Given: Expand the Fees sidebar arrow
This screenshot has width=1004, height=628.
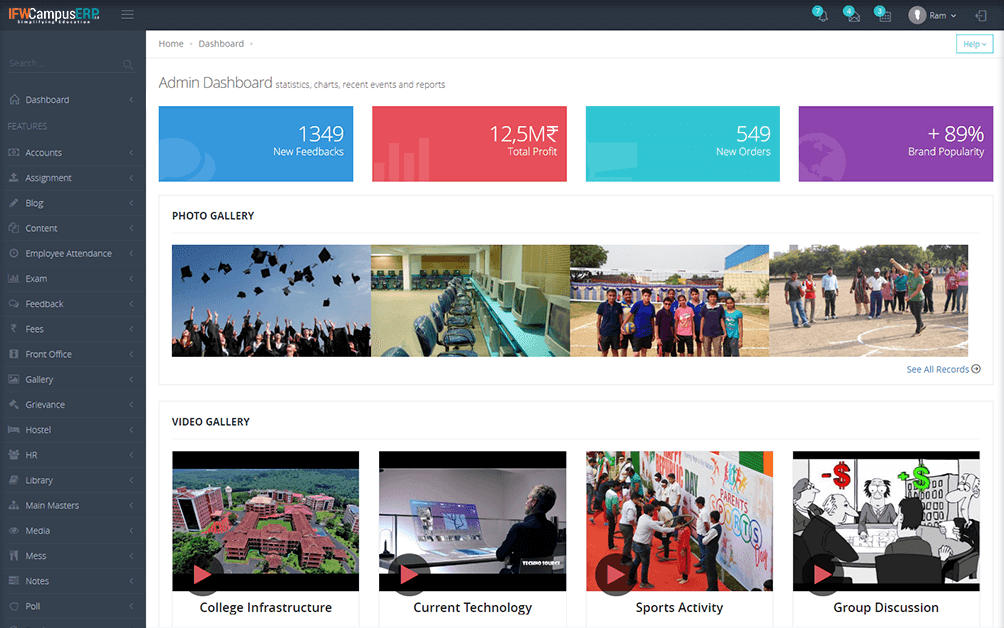Looking at the screenshot, I should [x=131, y=329].
